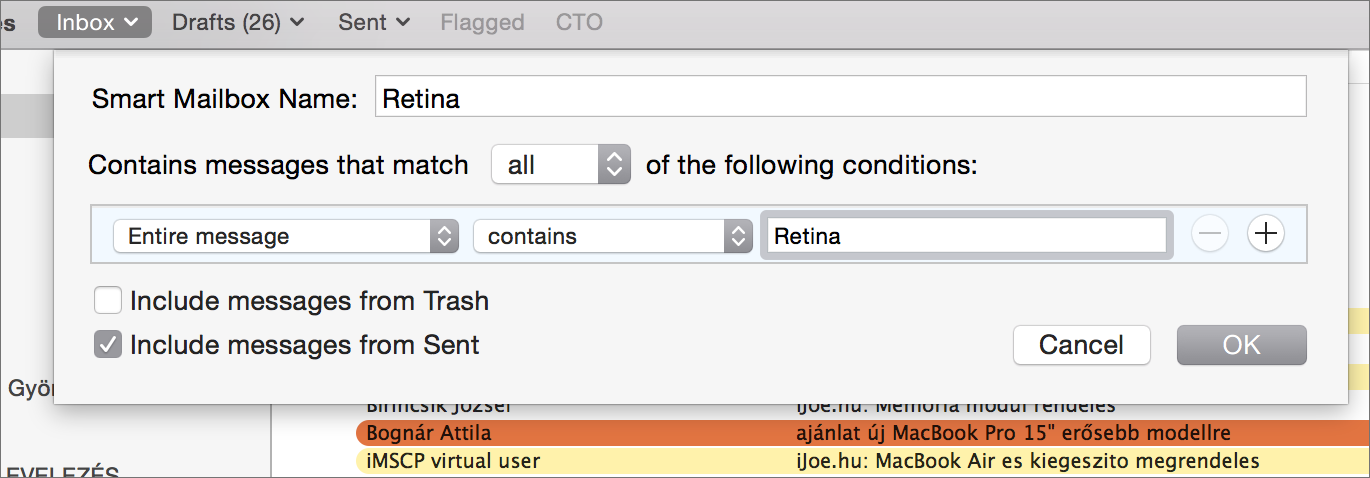The height and width of the screenshot is (478, 1370).
Task: Open the contains operator dropdown
Action: [612, 236]
